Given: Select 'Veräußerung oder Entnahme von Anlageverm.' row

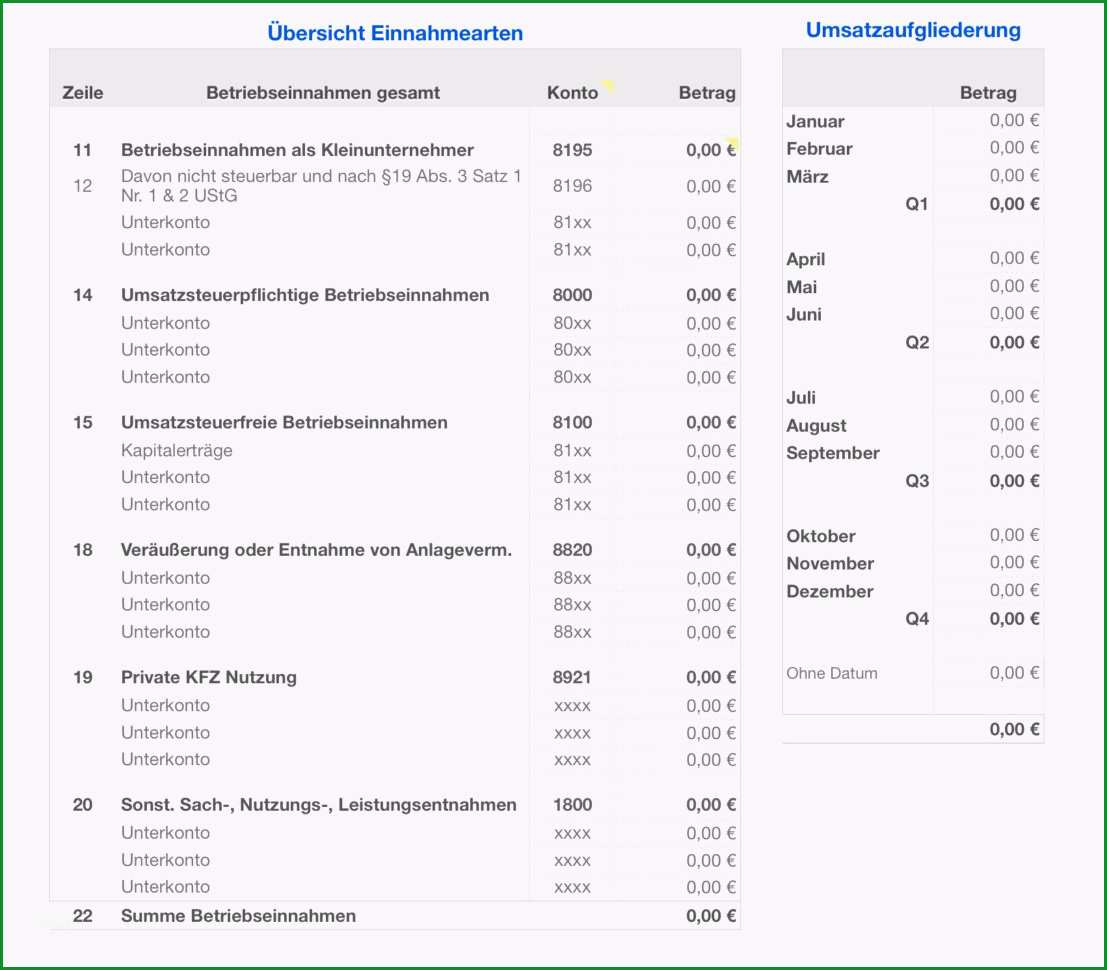Looking at the screenshot, I should coord(395,550).
